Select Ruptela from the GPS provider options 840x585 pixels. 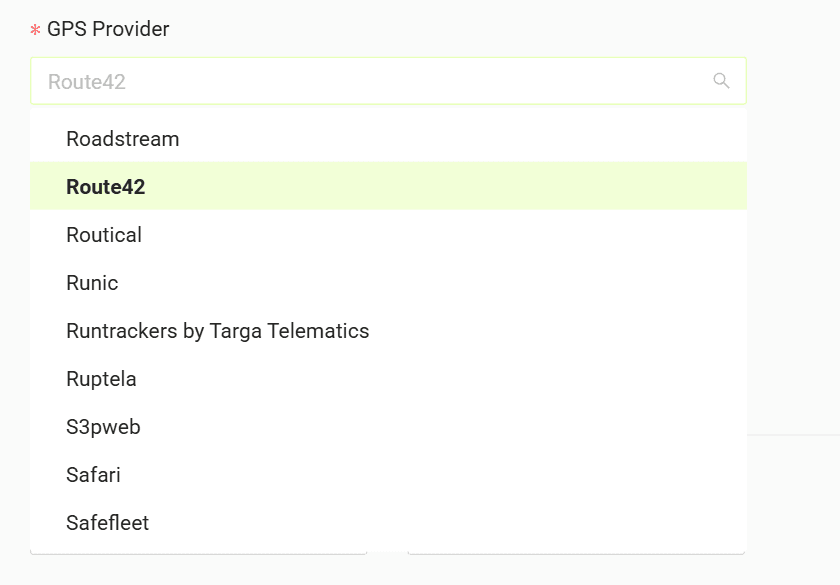pyautogui.click(x=388, y=378)
